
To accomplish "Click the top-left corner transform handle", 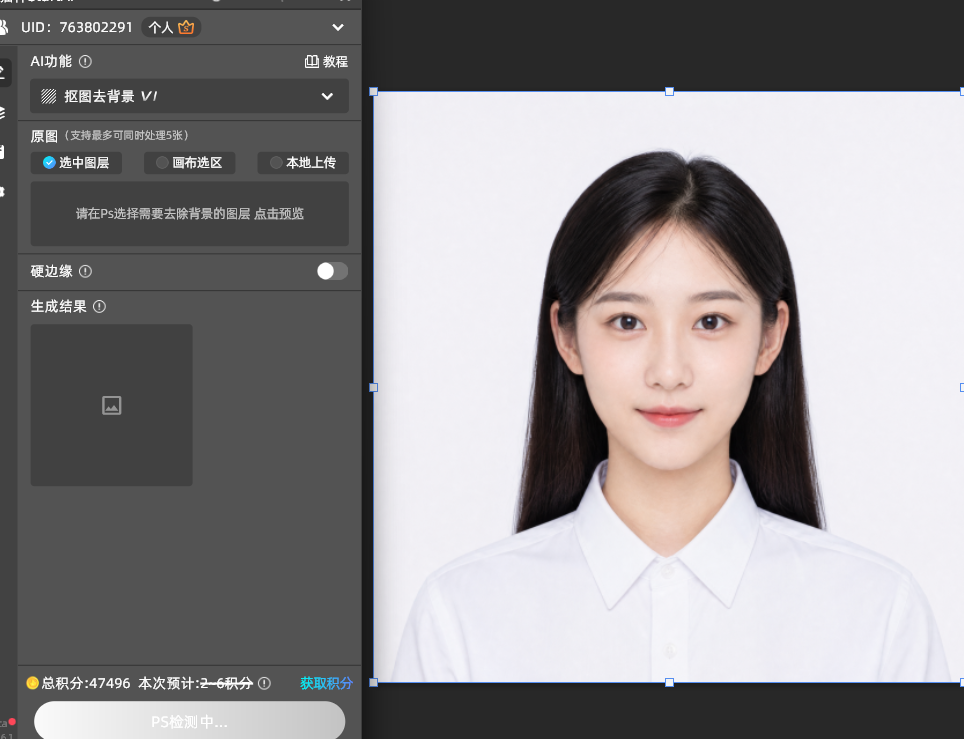I will point(373,92).
